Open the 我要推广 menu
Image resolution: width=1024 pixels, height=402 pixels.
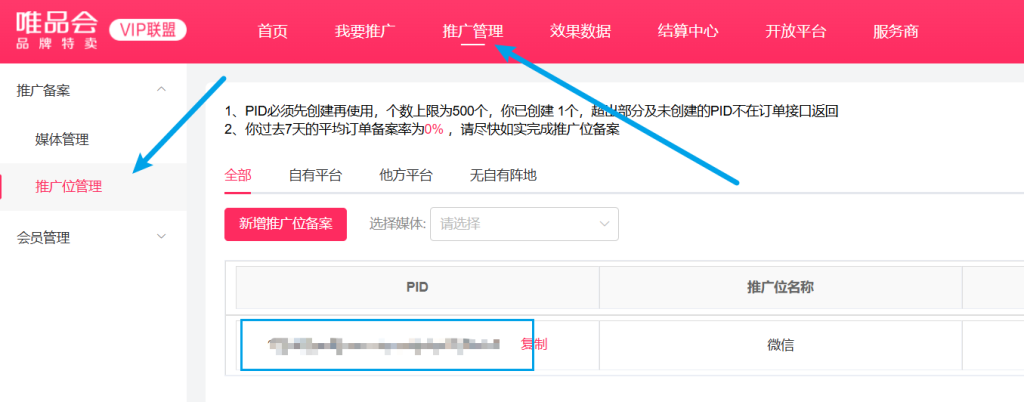[365, 31]
